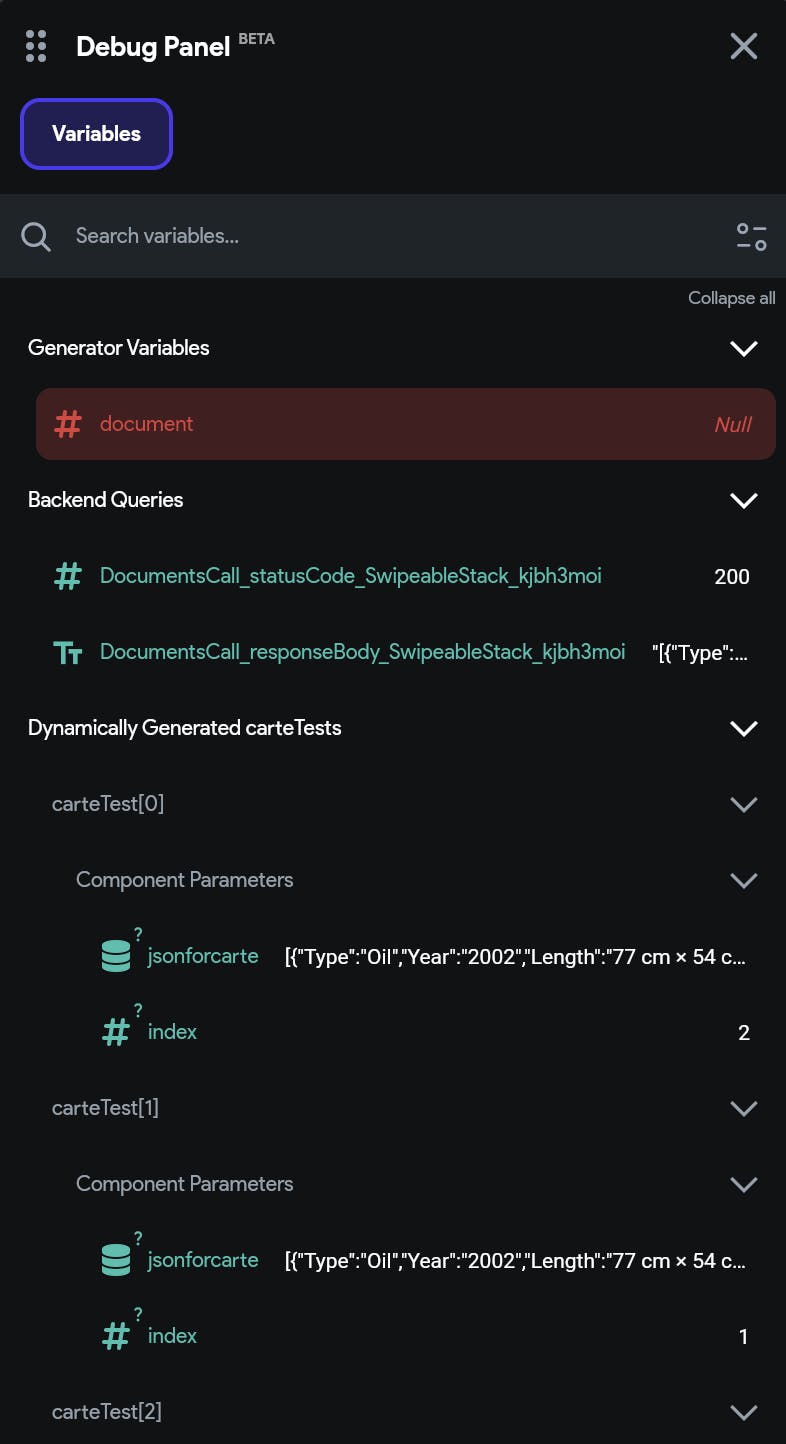Collapse the carteTest[0] tree item
The height and width of the screenshot is (1444, 786).
(744, 804)
